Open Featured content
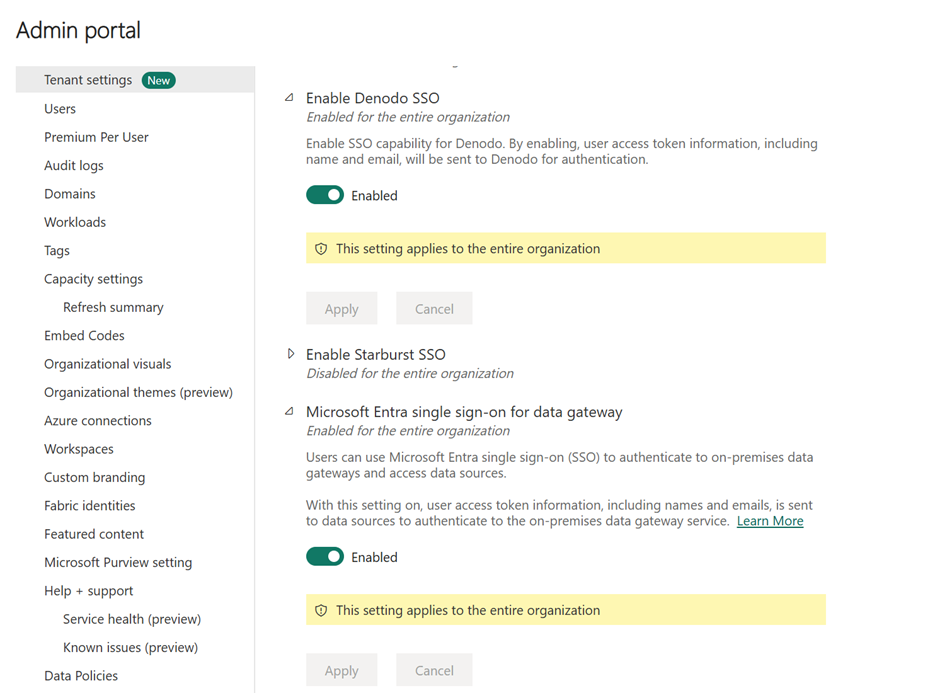Viewport: 935px width, 693px height. pos(94,534)
